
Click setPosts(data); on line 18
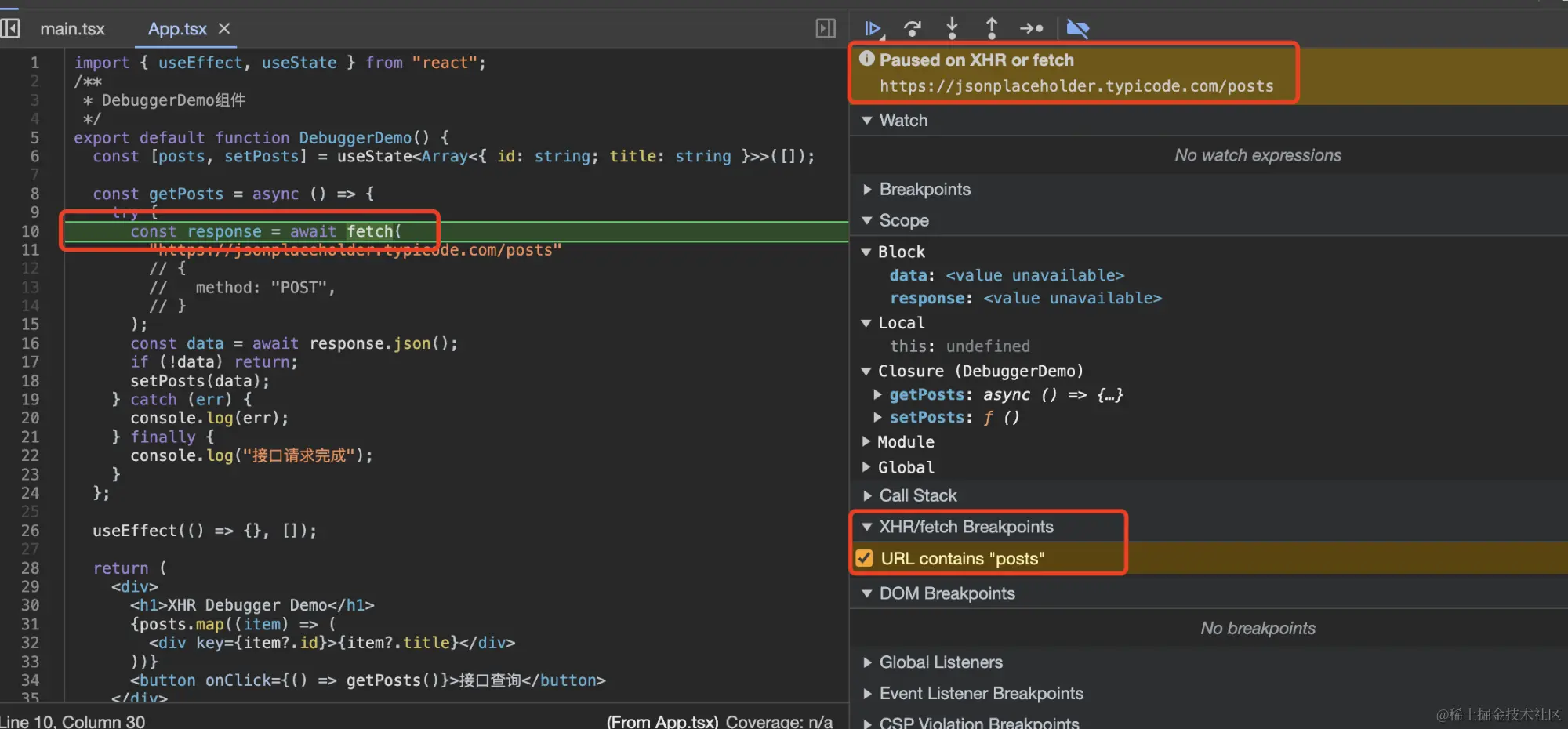tap(200, 381)
